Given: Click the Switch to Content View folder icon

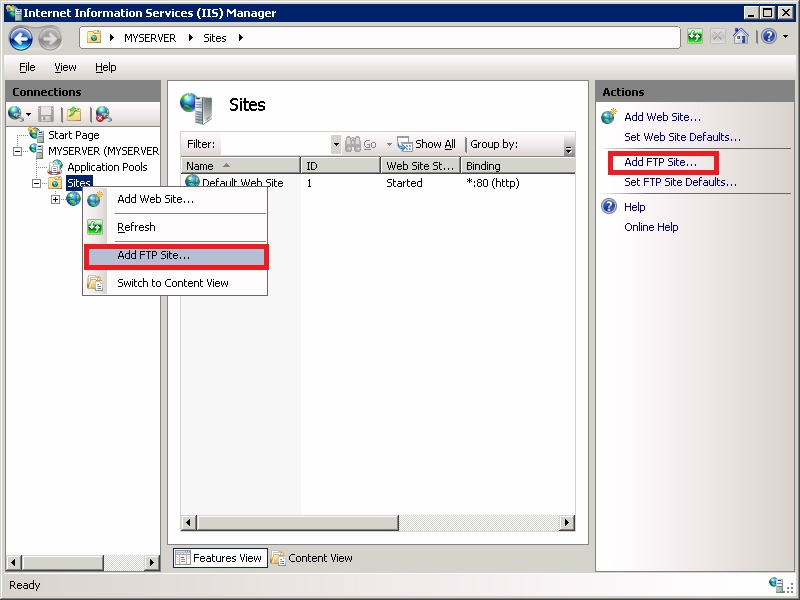Looking at the screenshot, I should [x=95, y=283].
